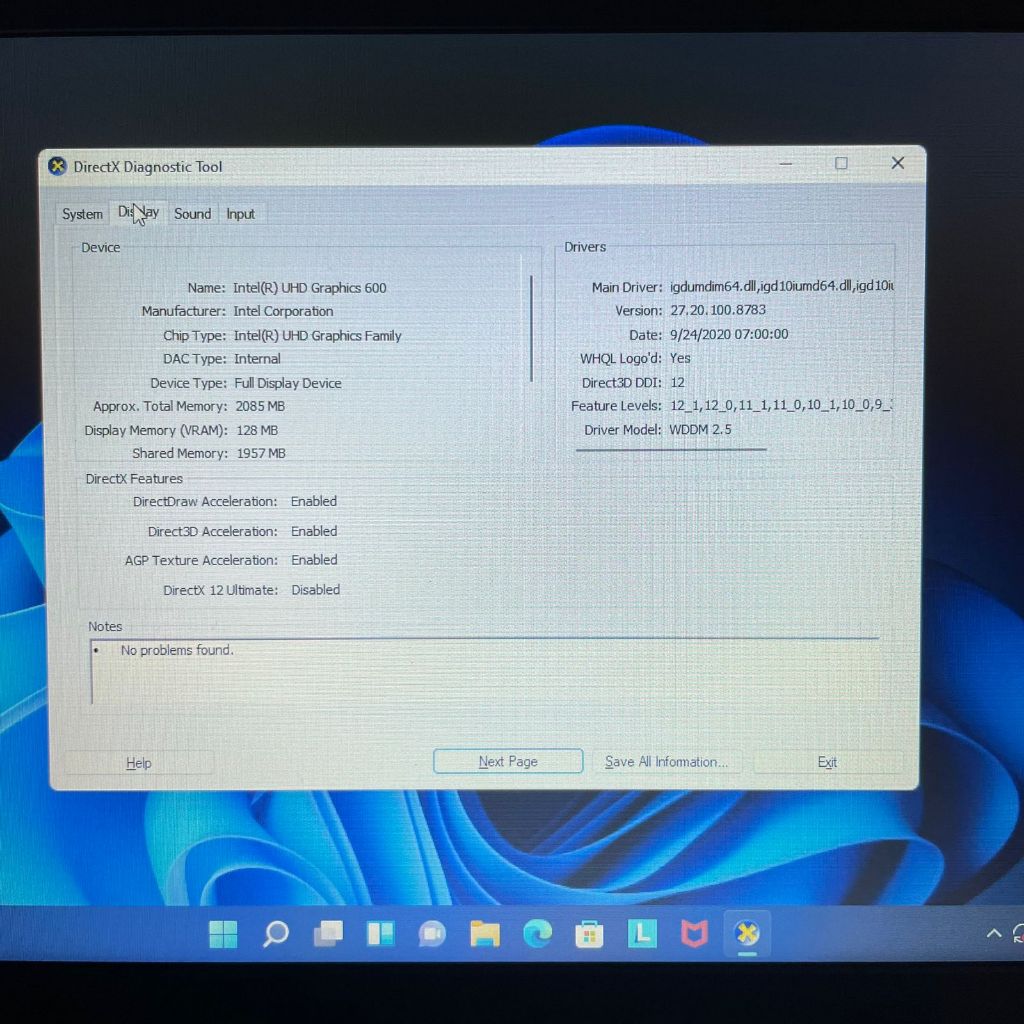Click Save All Information button
1024x1024 pixels.
[x=666, y=762]
